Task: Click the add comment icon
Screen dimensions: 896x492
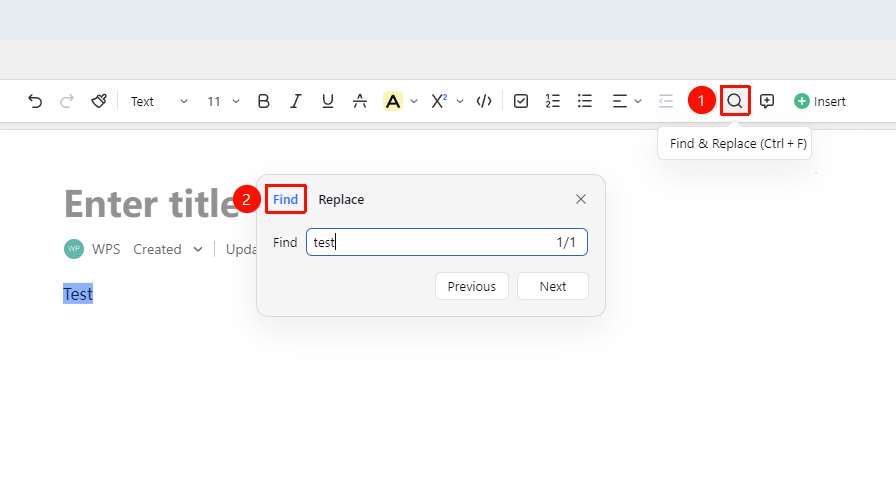Action: (767, 101)
